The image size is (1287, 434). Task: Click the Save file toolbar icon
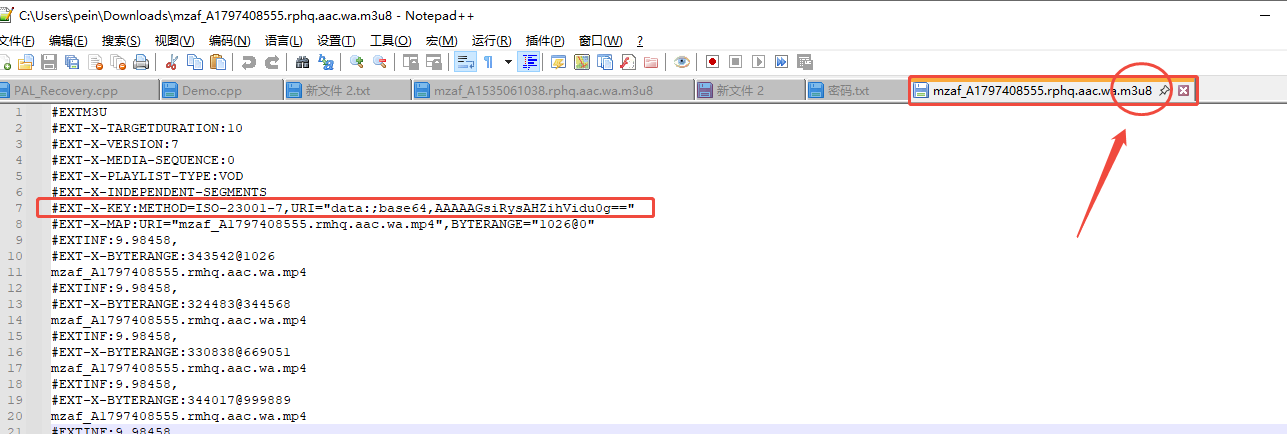pyautogui.click(x=48, y=62)
